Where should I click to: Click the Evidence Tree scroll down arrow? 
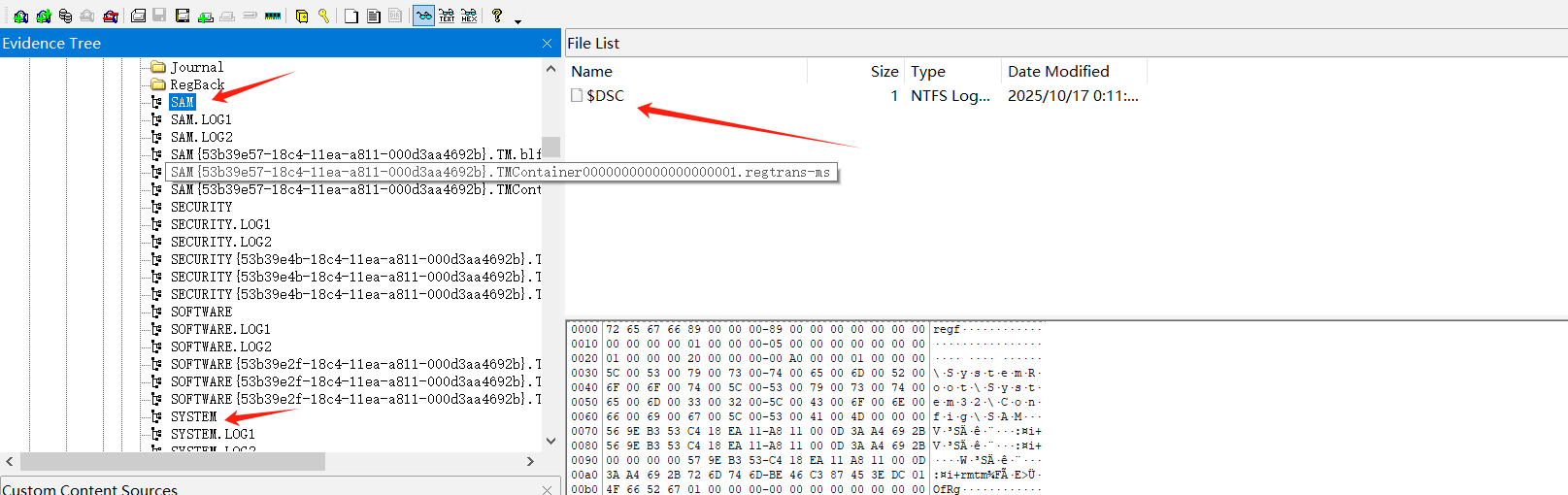(550, 440)
